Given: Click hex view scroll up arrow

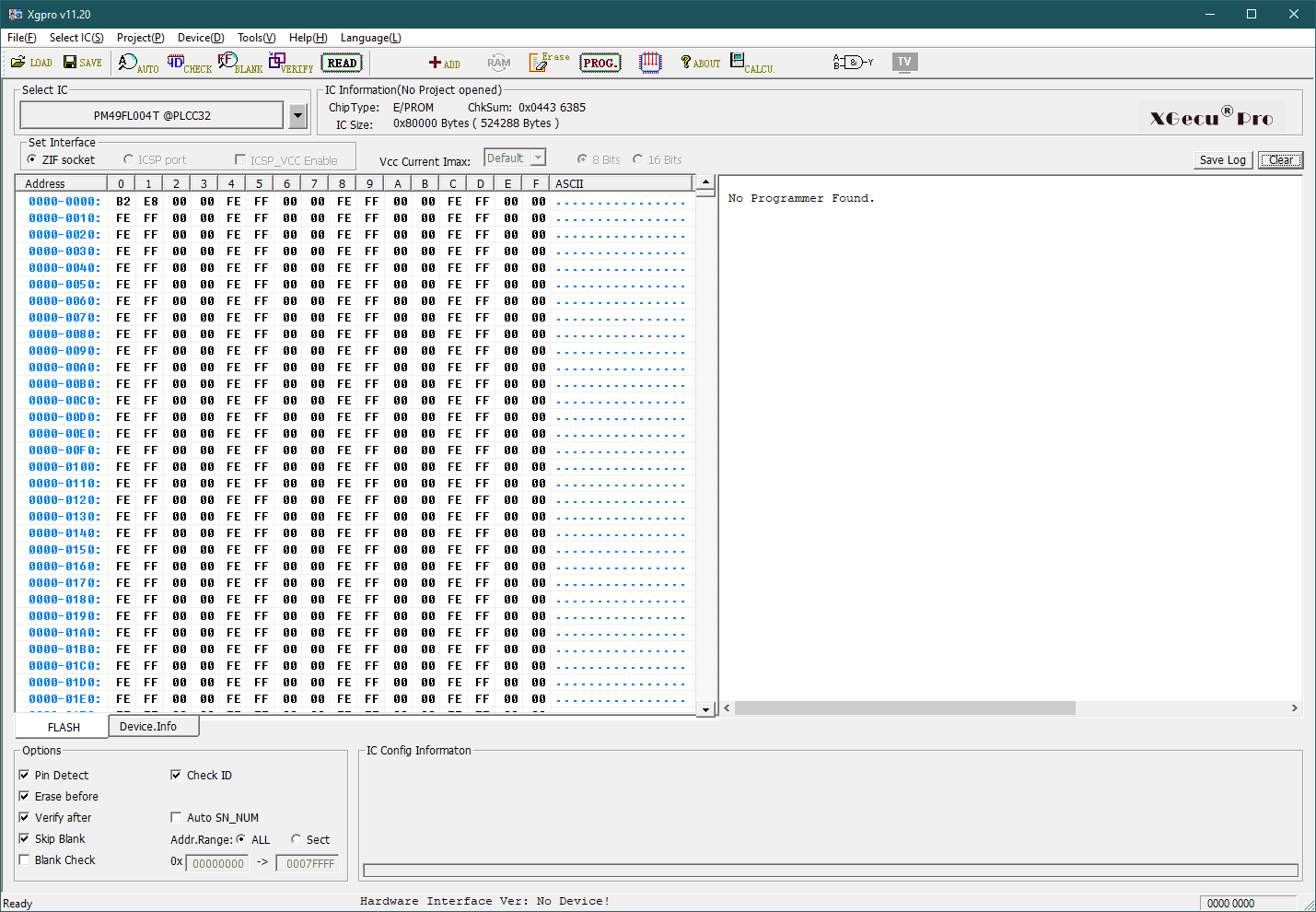Looking at the screenshot, I should [x=705, y=181].
